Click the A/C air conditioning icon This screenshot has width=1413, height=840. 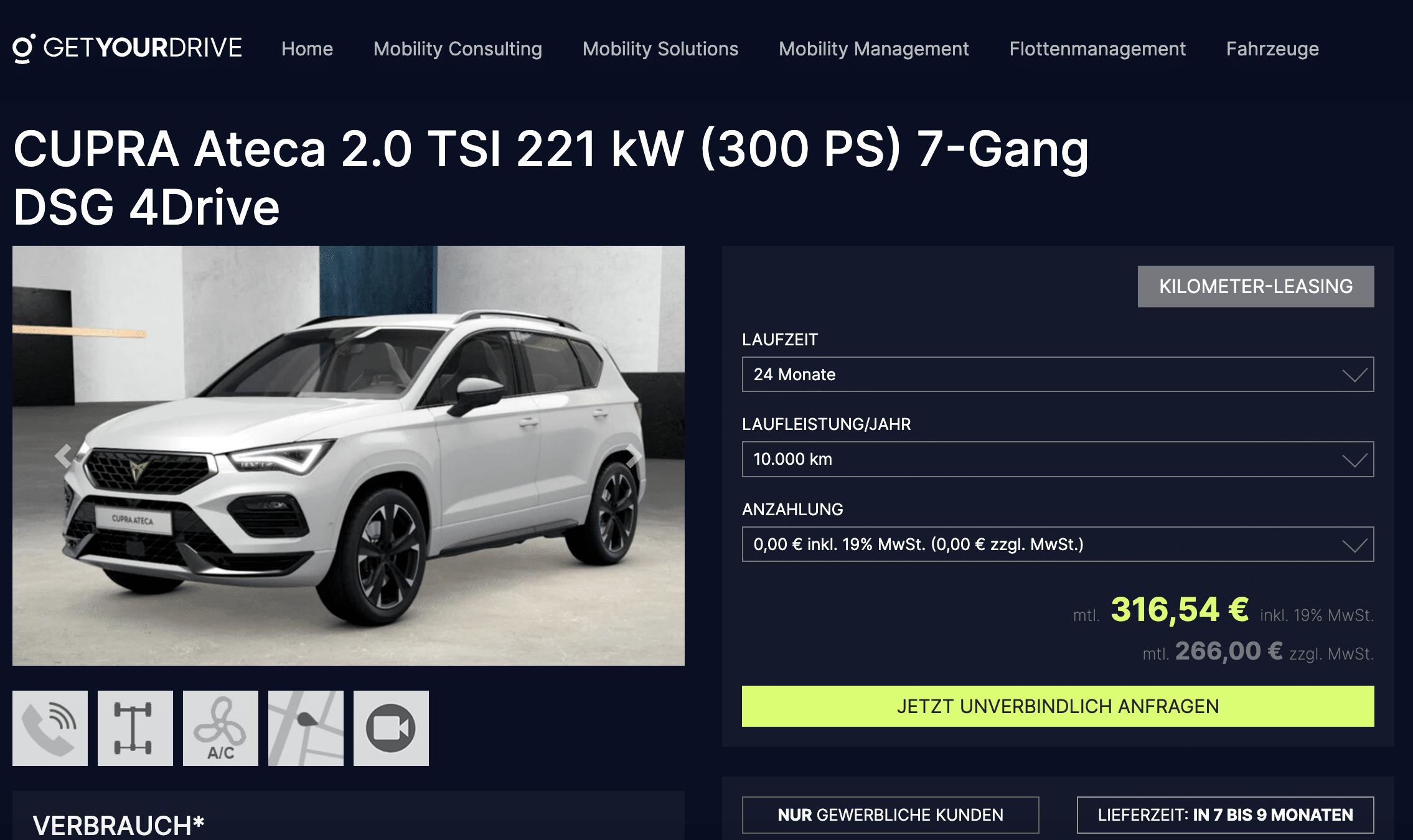[220, 728]
